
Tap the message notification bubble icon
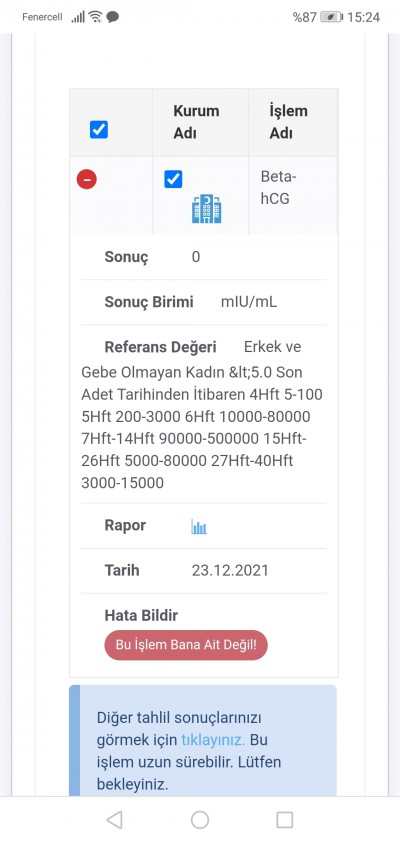coord(113,17)
